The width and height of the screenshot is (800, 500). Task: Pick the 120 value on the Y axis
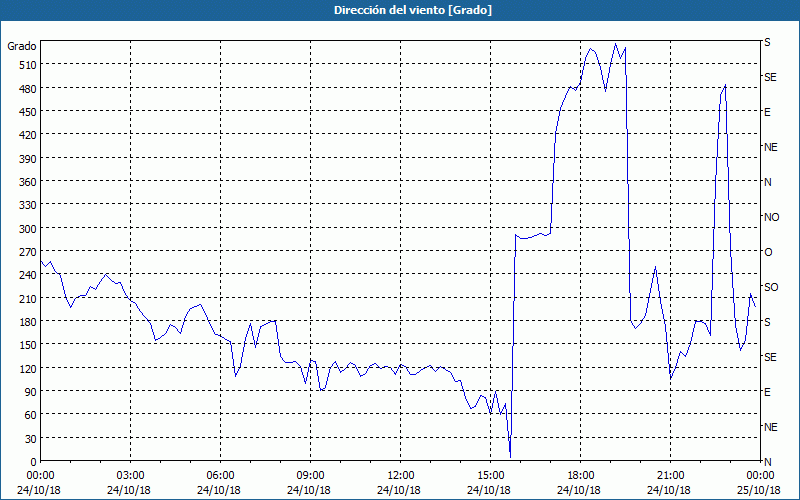28,369
